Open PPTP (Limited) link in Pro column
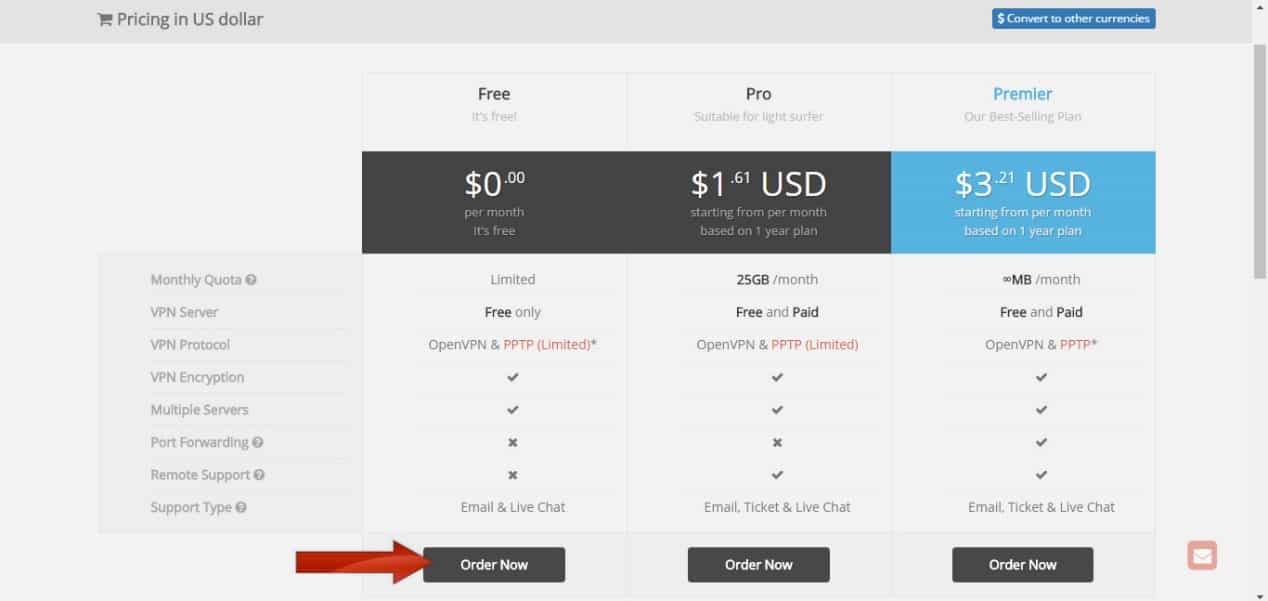 (x=815, y=345)
